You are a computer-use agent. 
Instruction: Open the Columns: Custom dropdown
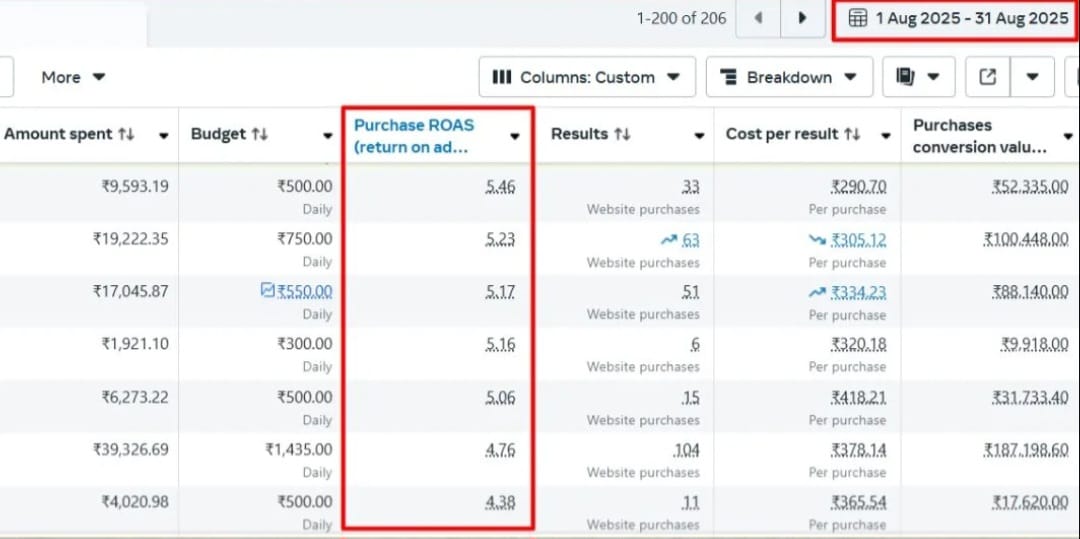pyautogui.click(x=586, y=77)
